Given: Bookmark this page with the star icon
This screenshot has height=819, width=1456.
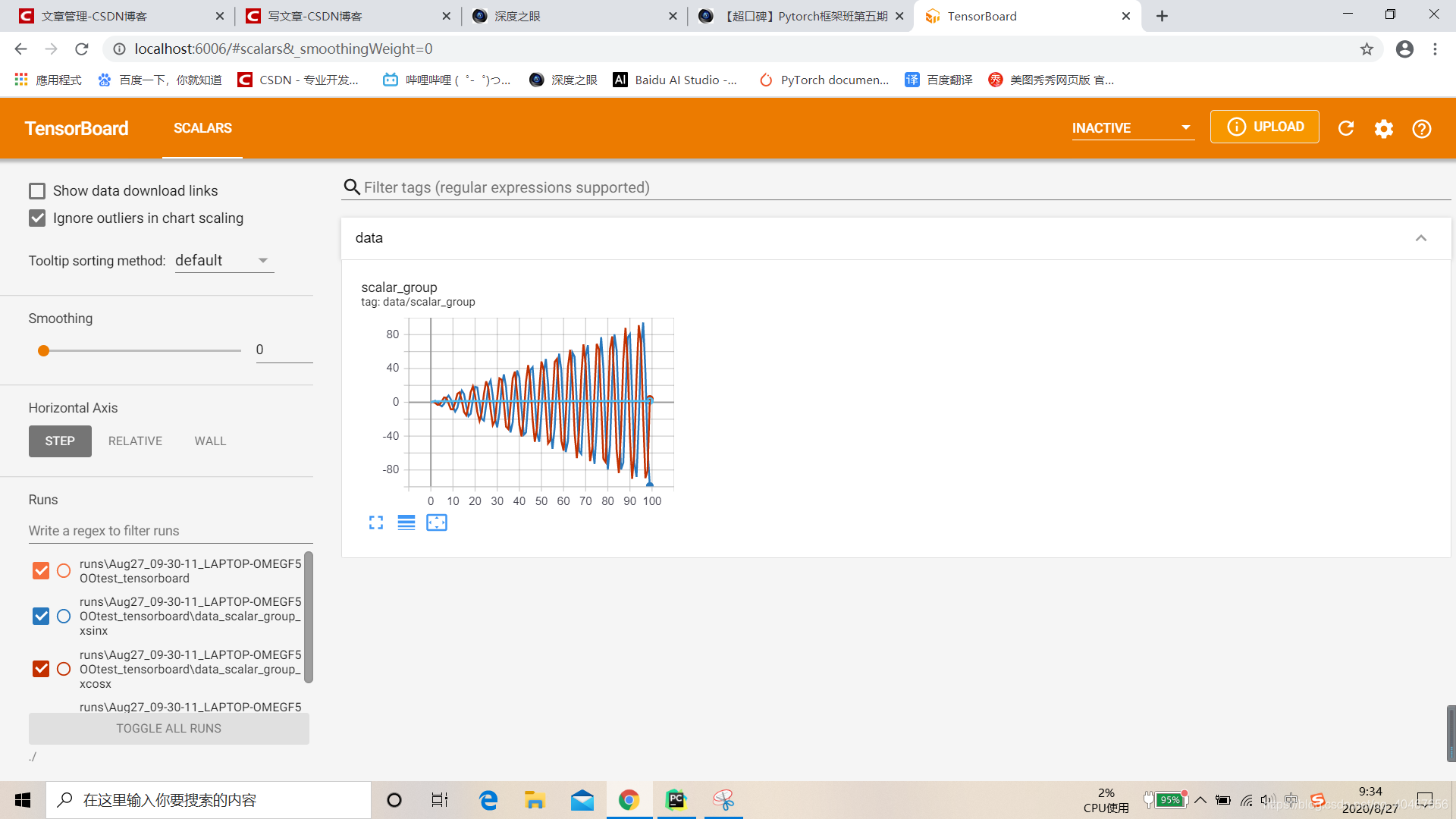Looking at the screenshot, I should coord(1367,49).
